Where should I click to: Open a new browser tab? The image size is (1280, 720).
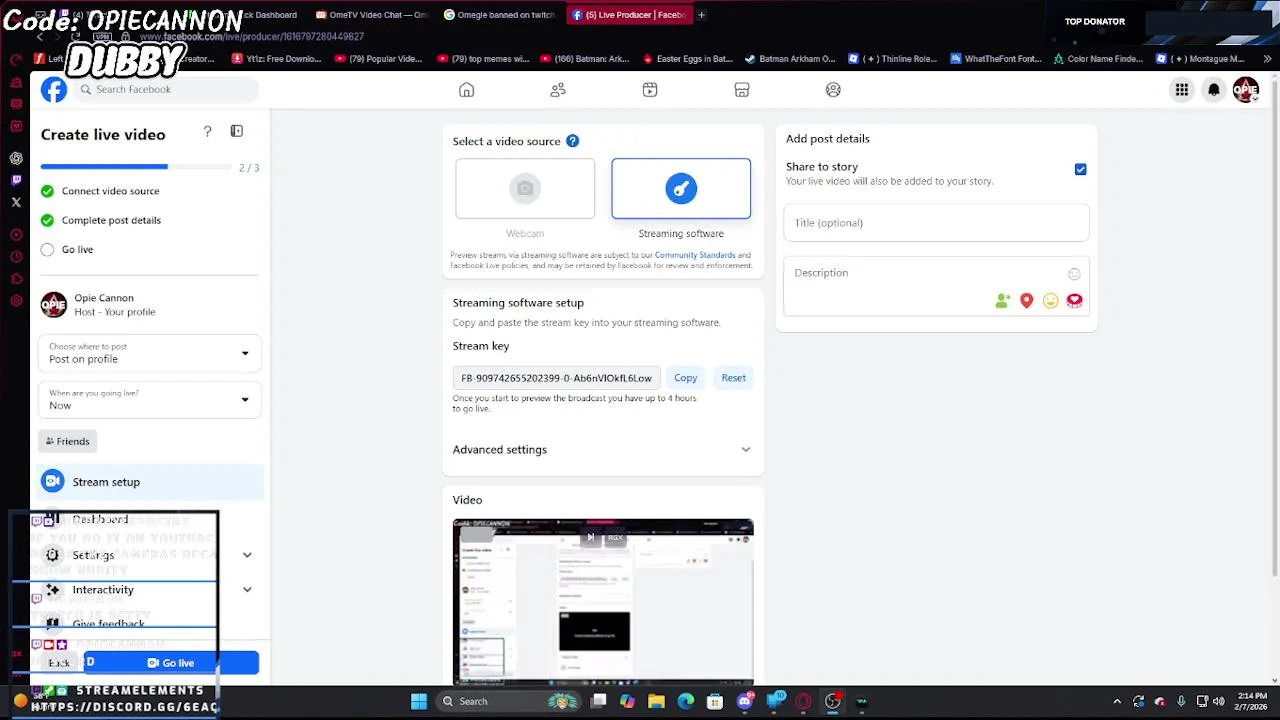701,15
